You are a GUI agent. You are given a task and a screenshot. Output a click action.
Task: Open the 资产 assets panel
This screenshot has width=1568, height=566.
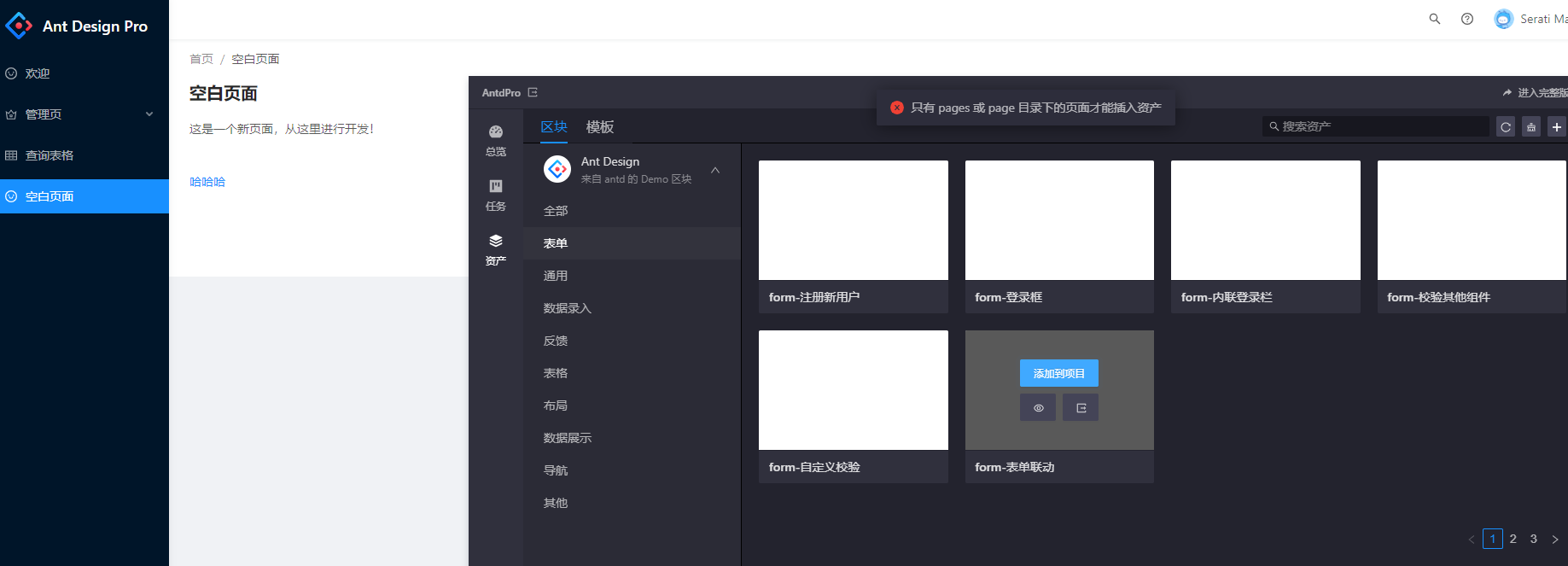coord(496,250)
